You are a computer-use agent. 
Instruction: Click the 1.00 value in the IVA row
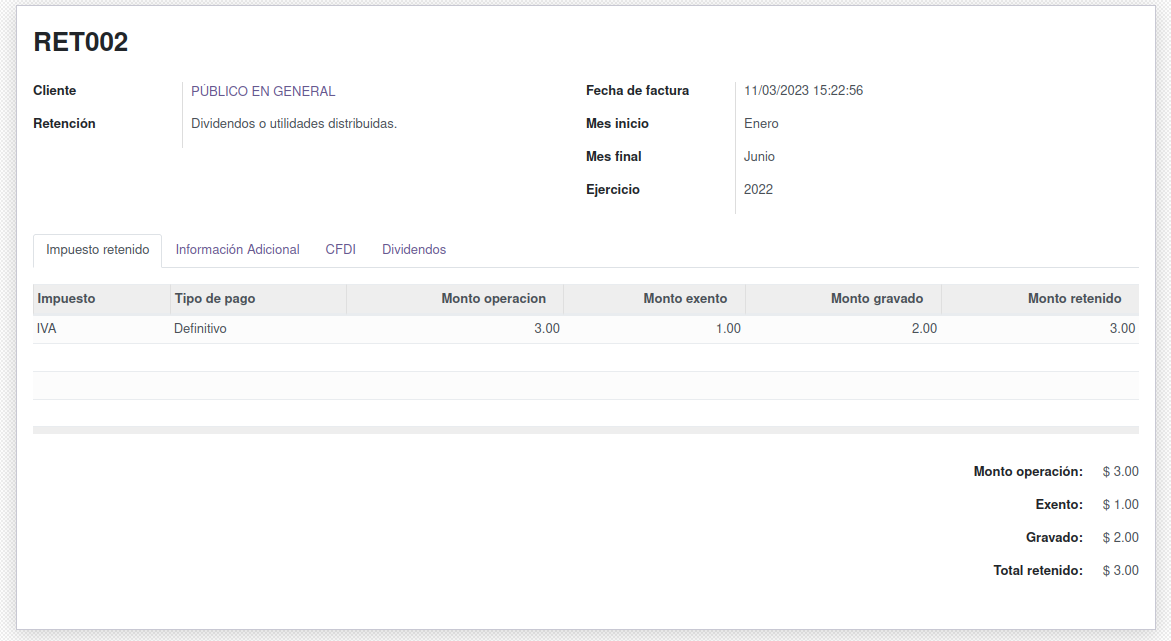click(x=727, y=329)
